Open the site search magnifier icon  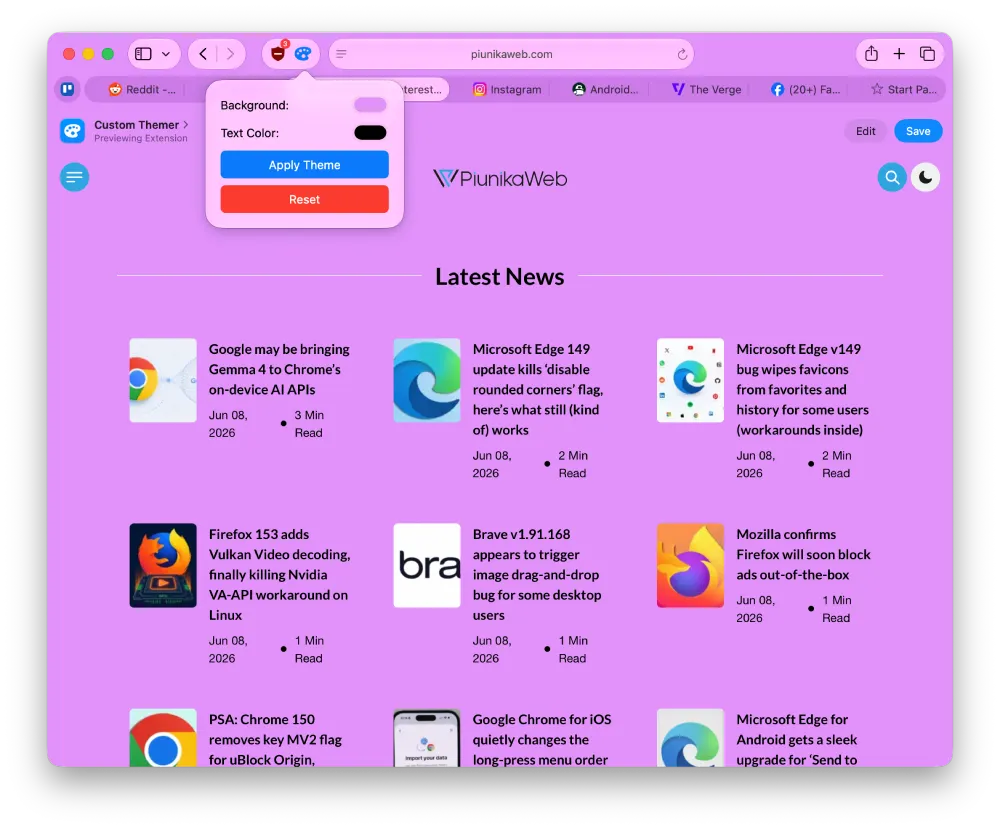click(x=892, y=177)
